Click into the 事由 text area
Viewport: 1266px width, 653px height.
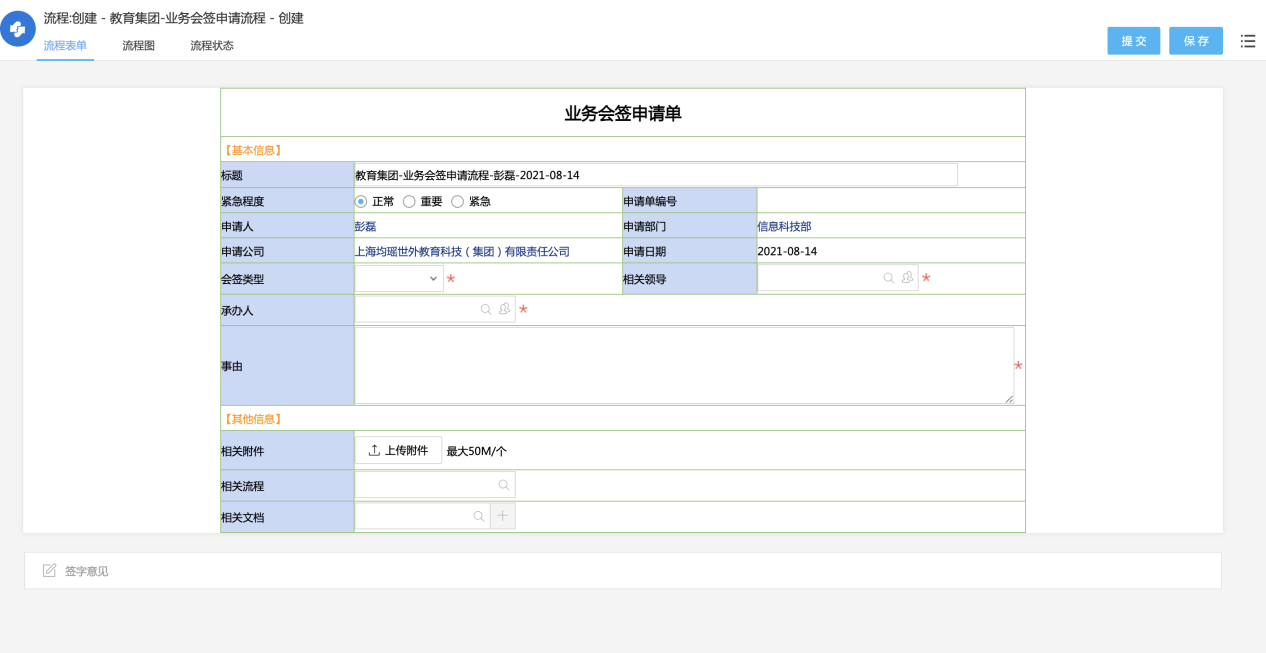click(x=683, y=365)
